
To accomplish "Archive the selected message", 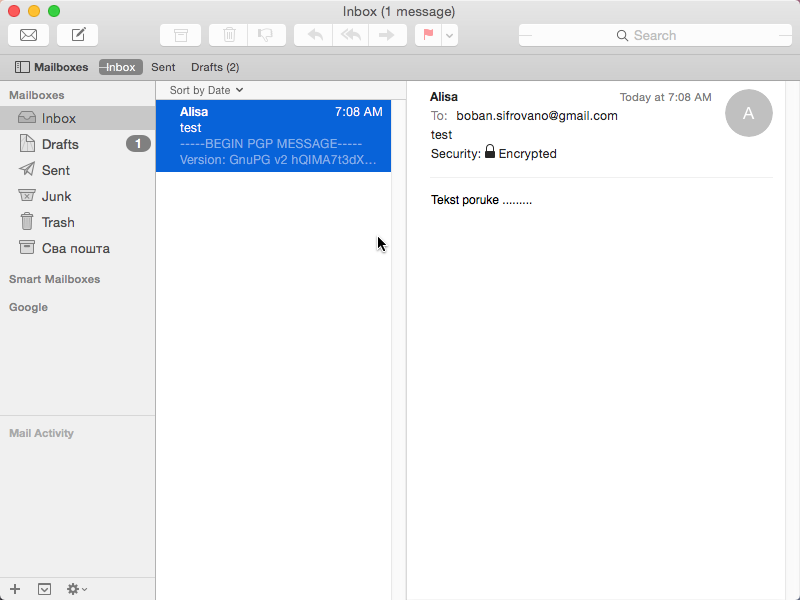I will click(180, 35).
